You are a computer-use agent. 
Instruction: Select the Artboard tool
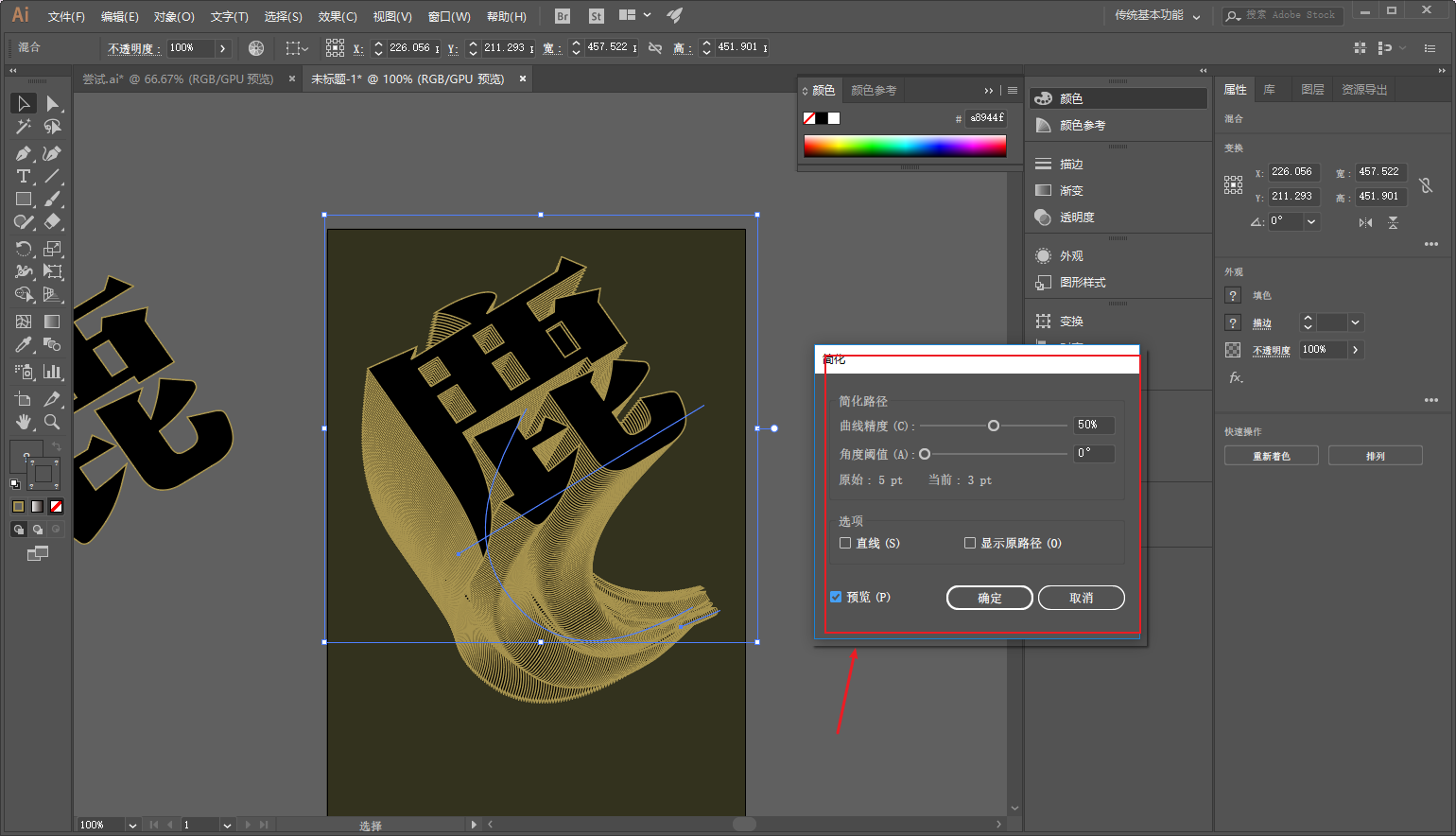click(x=24, y=398)
